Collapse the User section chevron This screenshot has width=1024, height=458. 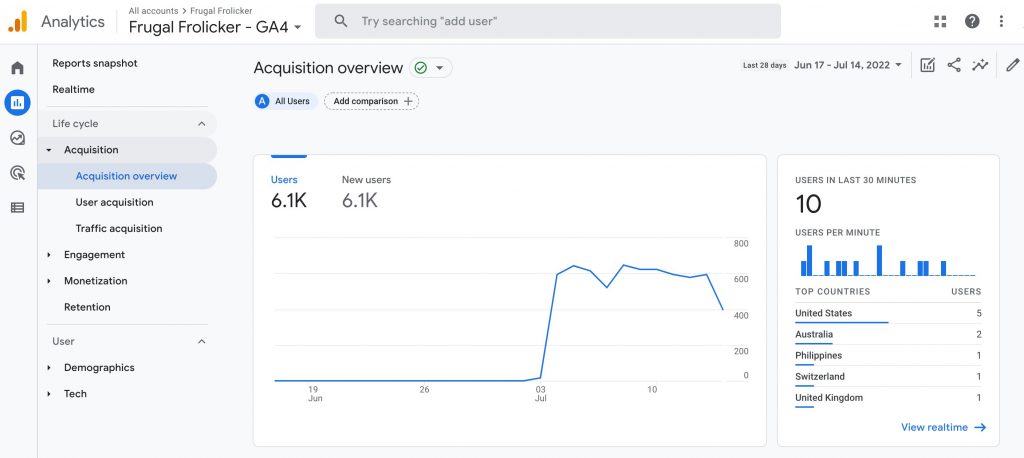pyautogui.click(x=202, y=341)
